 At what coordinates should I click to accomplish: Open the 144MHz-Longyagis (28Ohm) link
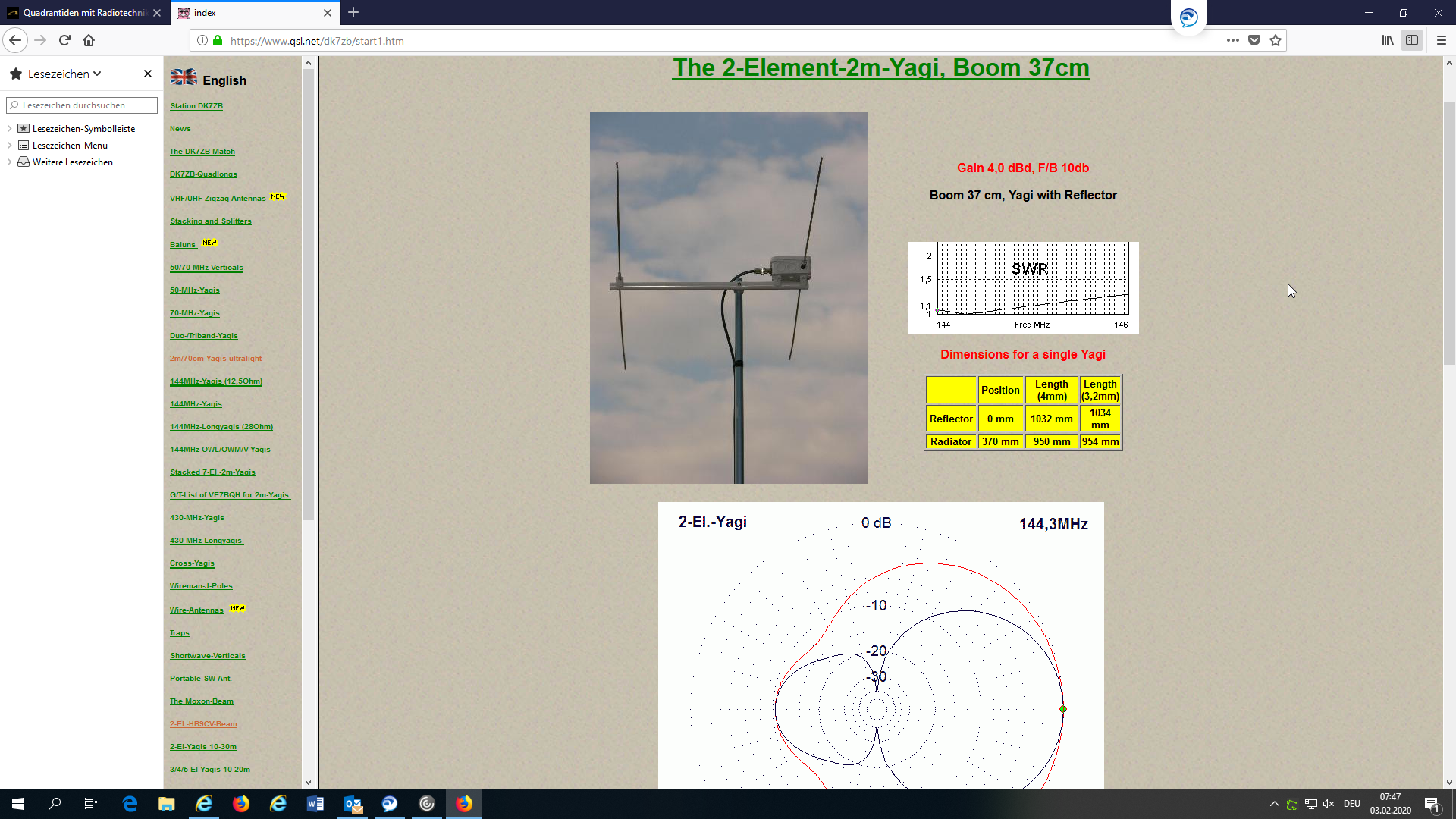click(221, 427)
